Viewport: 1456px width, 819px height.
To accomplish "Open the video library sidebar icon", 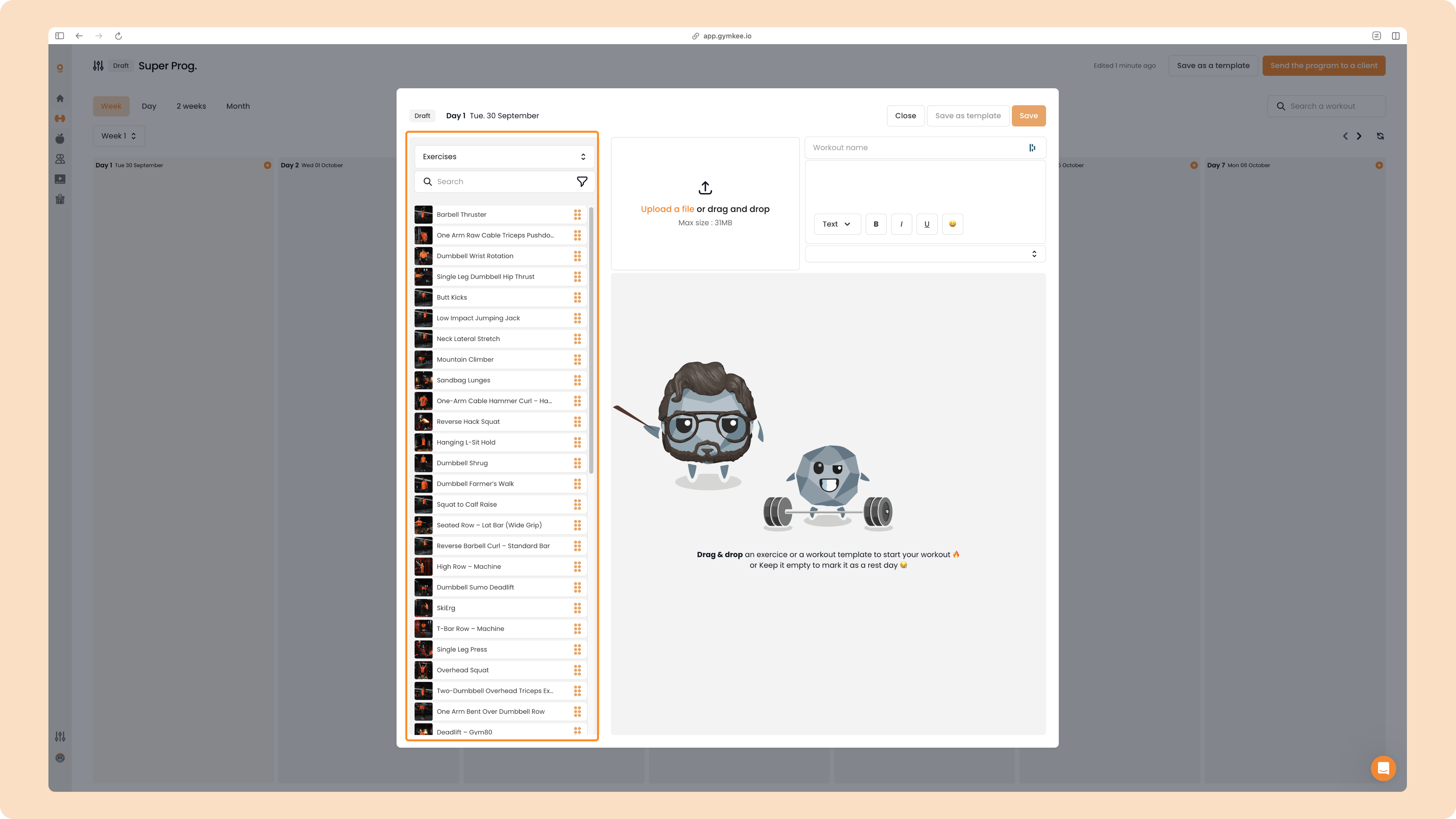I will point(60,179).
